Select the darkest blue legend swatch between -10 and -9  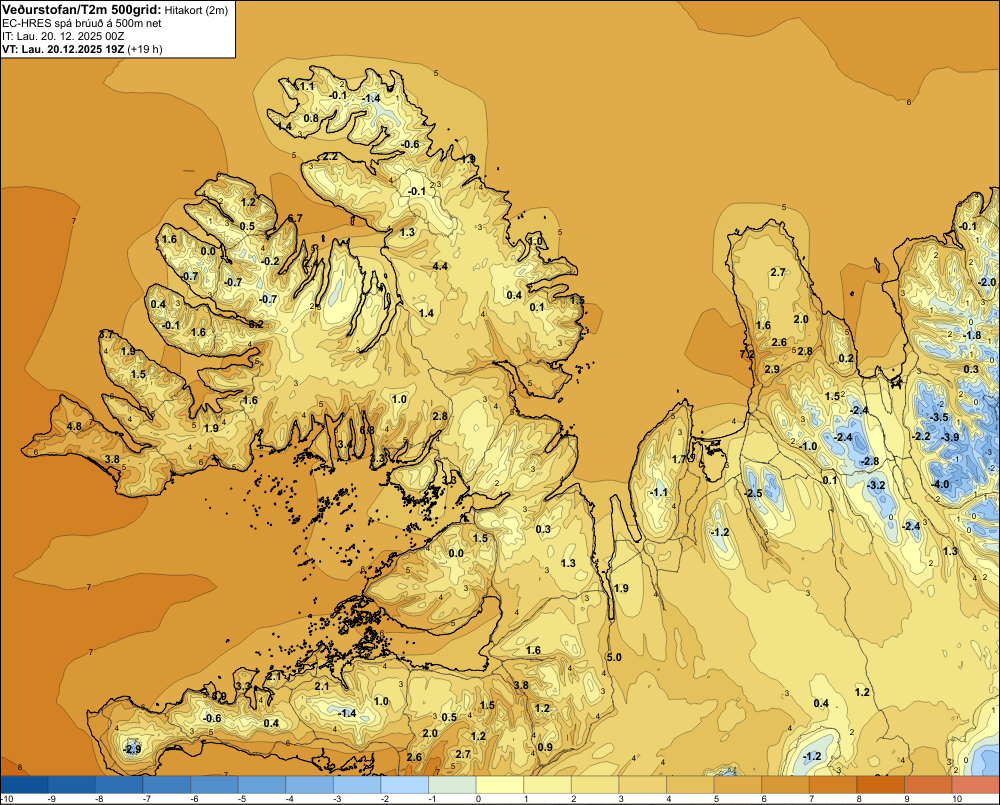coord(24,785)
